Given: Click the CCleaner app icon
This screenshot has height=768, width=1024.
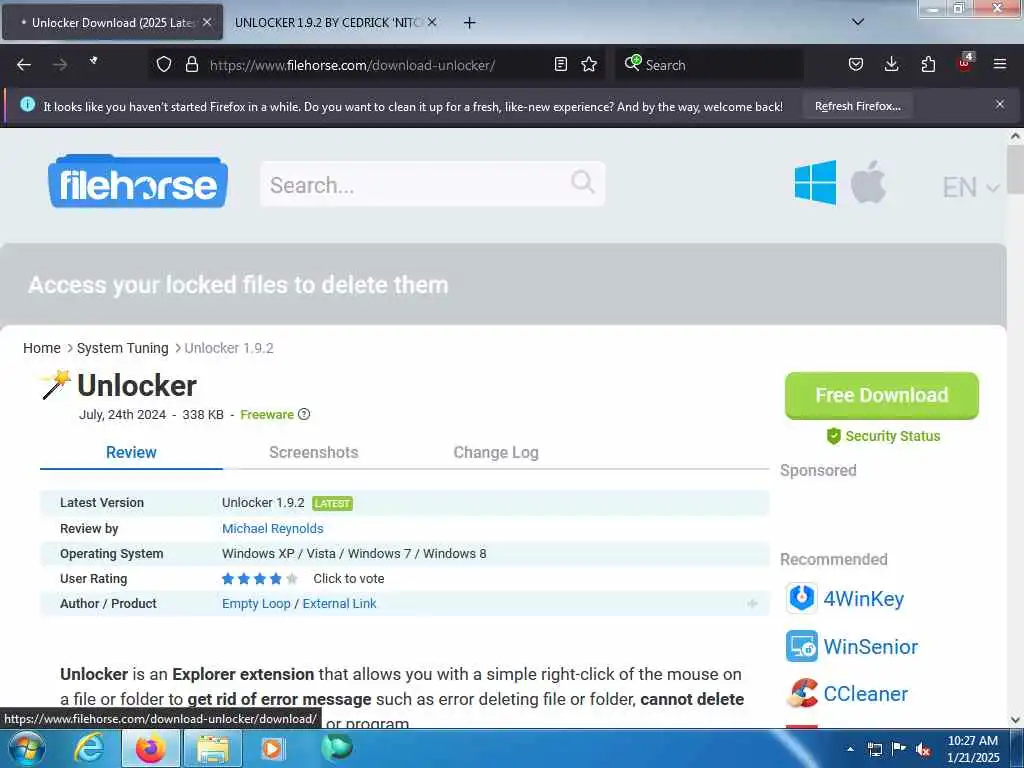Looking at the screenshot, I should pyautogui.click(x=801, y=694).
